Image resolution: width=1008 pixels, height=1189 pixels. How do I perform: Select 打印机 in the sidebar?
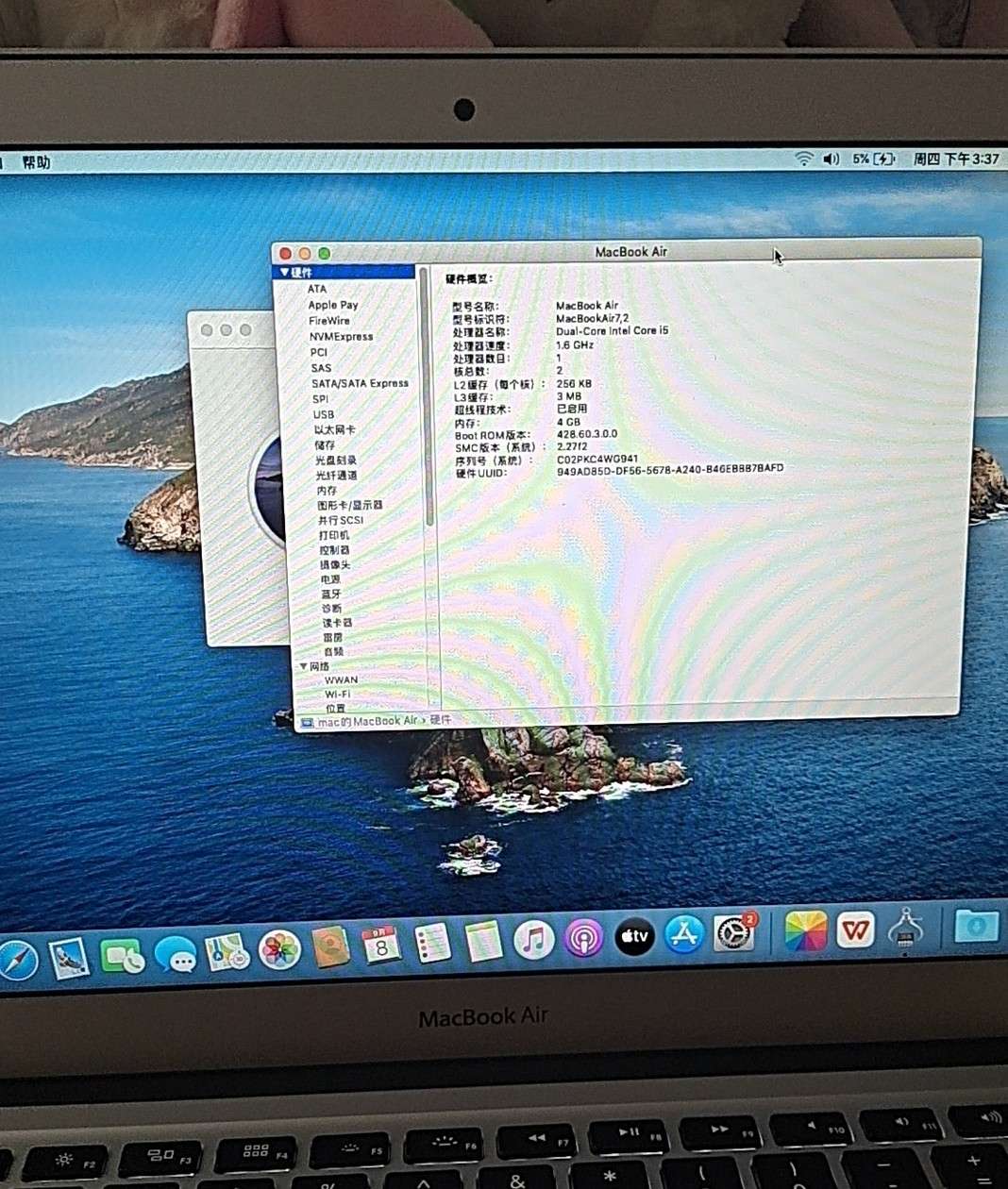334,535
